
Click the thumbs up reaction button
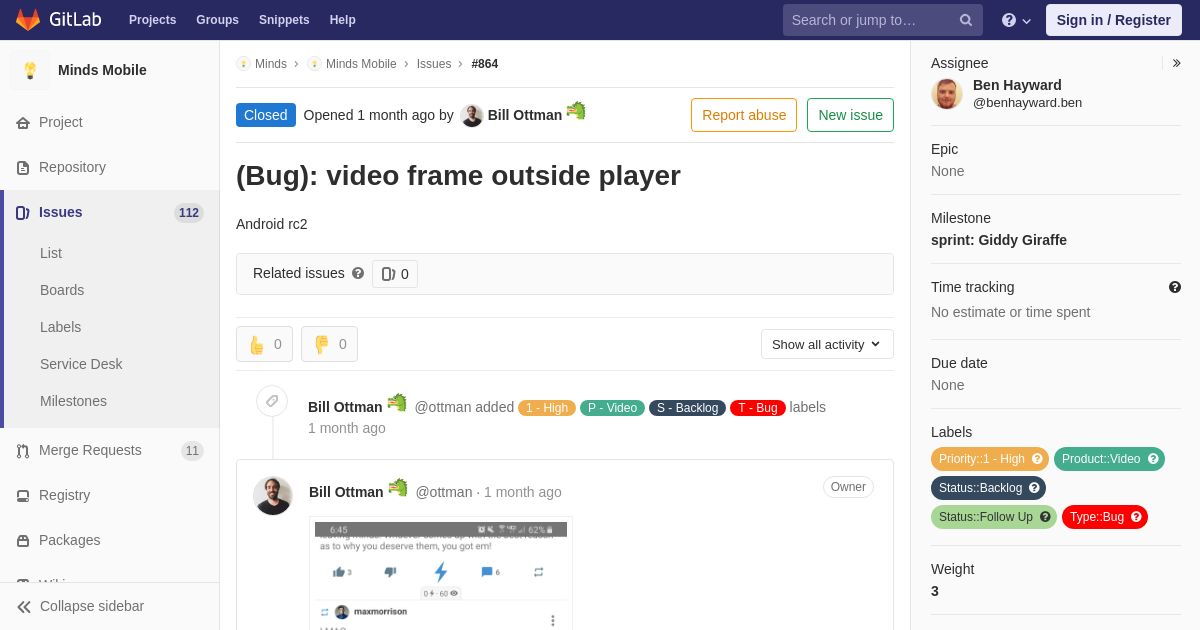point(264,344)
